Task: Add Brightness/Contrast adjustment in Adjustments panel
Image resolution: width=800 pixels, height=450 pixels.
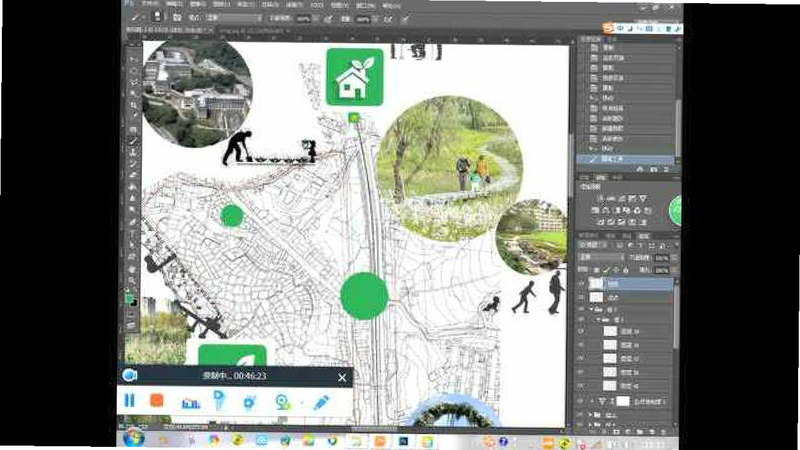Action: point(601,198)
